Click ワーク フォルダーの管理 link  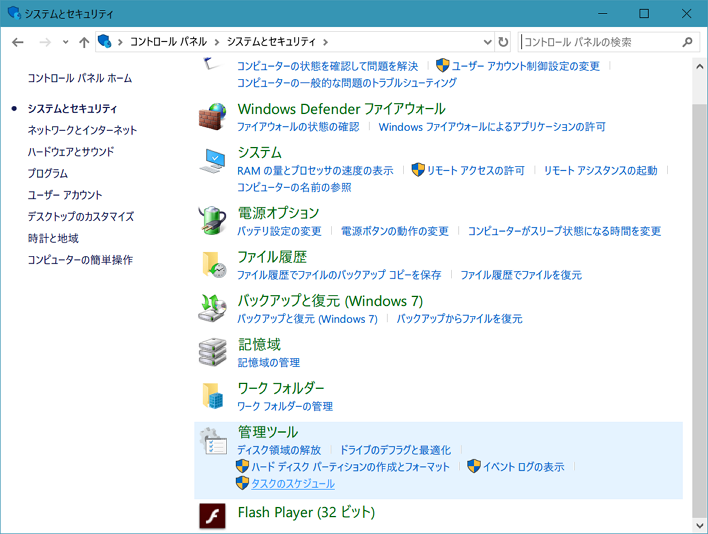(285, 406)
